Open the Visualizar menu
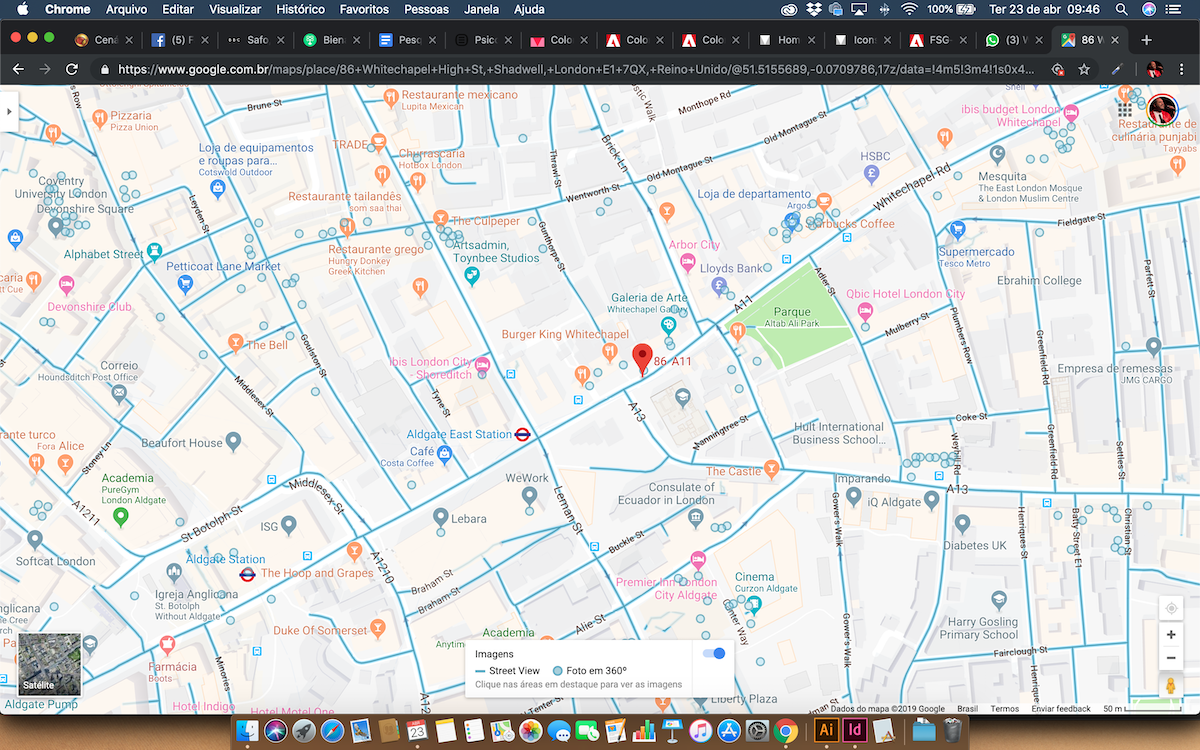This screenshot has width=1200, height=750. 235,9
